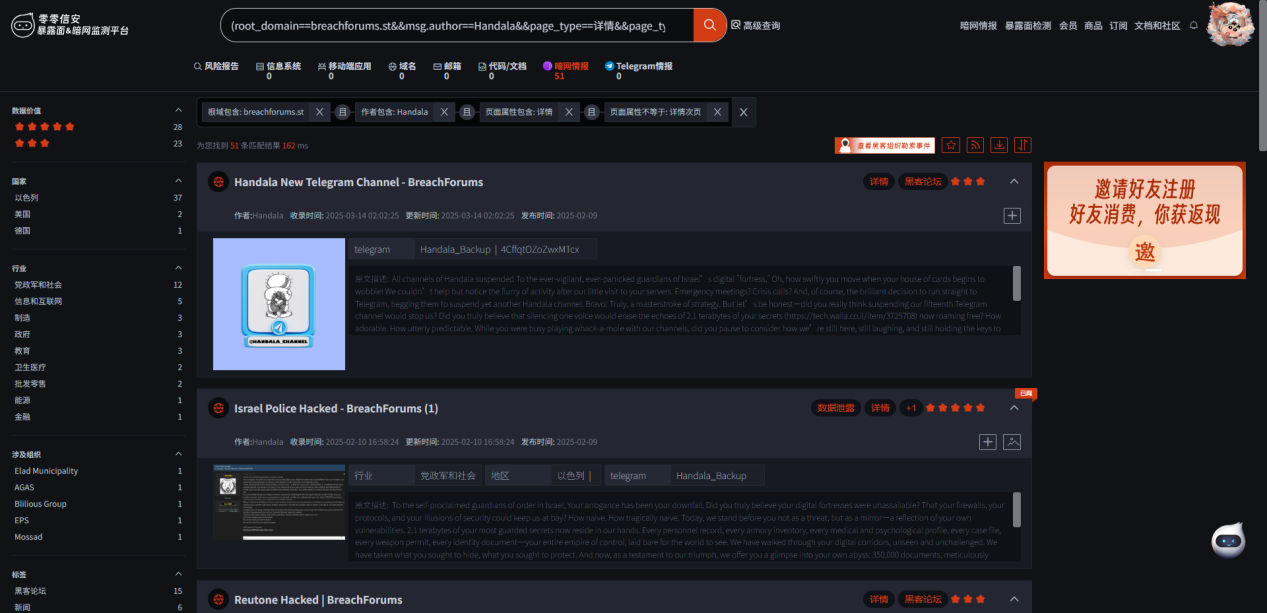Click round icon beside Israel Police Hacked title
This screenshot has width=1267, height=613.
coord(218,408)
